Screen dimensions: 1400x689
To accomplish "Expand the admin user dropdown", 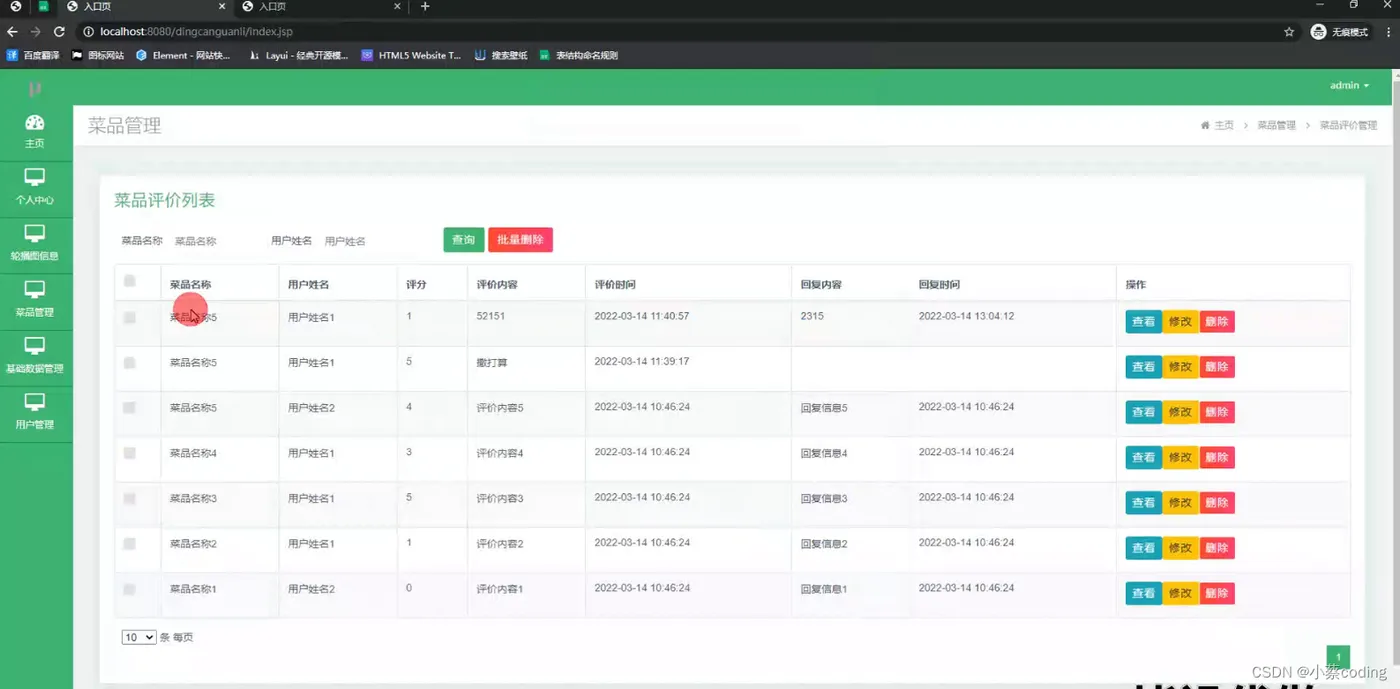I will (1349, 85).
